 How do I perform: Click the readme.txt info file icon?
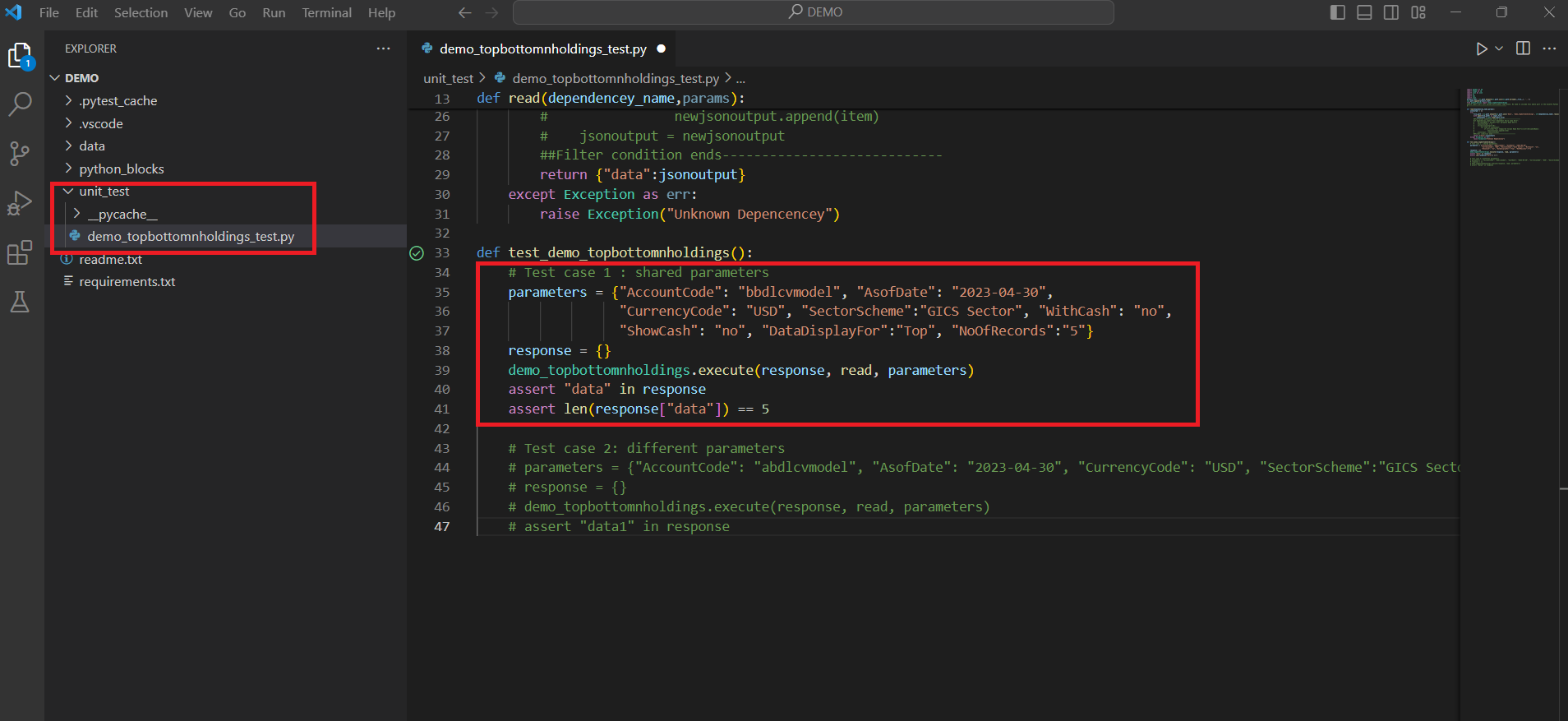point(68,259)
